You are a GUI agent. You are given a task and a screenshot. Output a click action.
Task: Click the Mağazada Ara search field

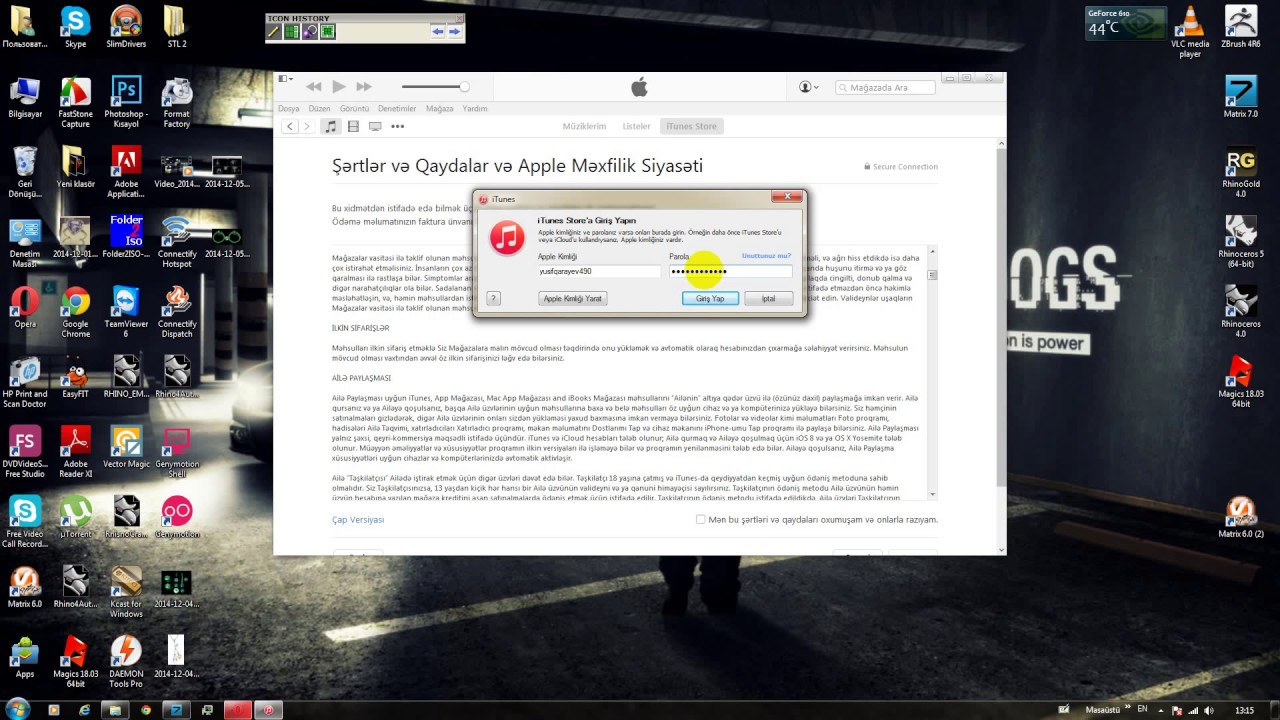(885, 88)
